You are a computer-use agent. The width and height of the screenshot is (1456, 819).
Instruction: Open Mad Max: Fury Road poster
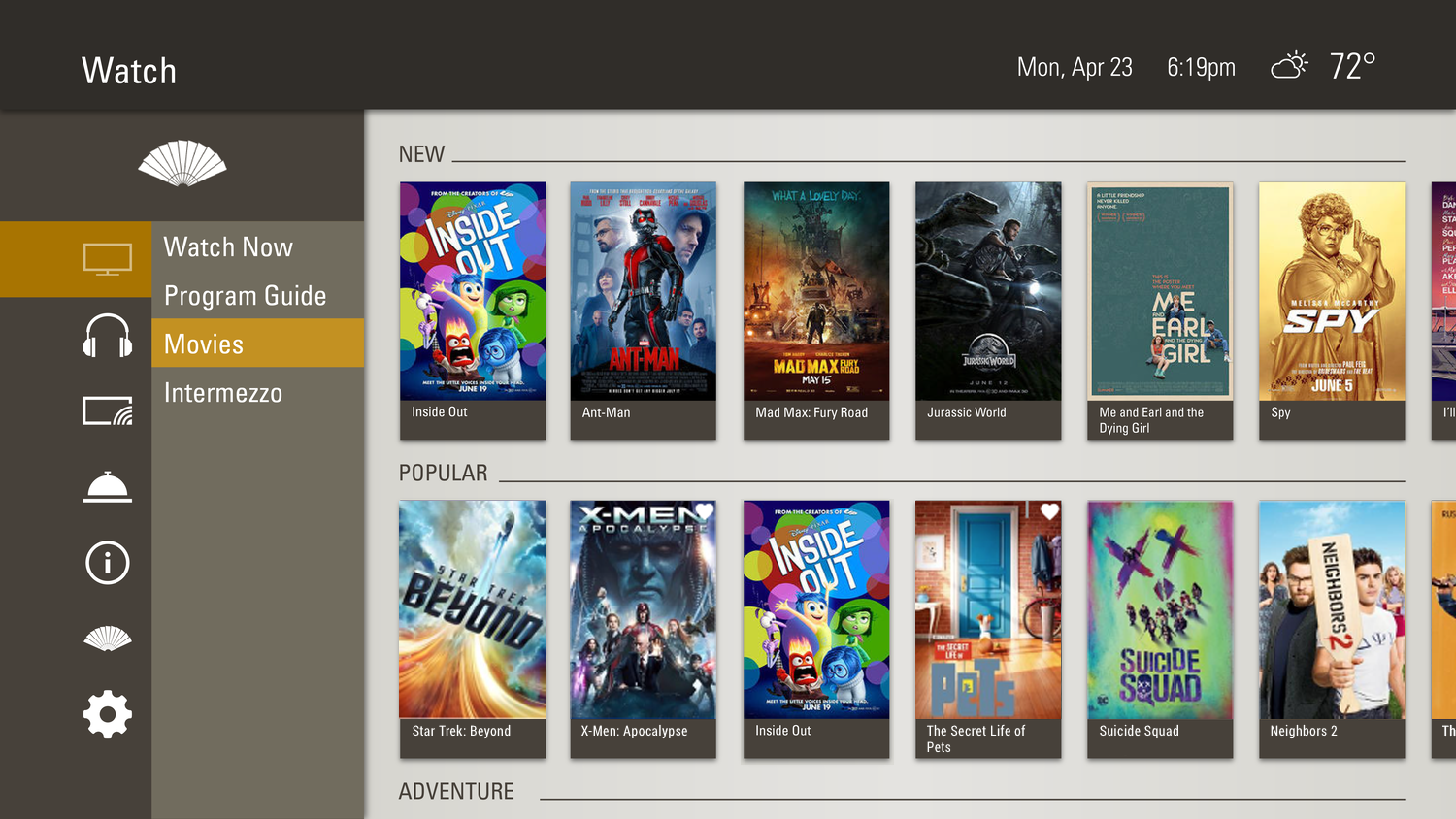point(816,291)
